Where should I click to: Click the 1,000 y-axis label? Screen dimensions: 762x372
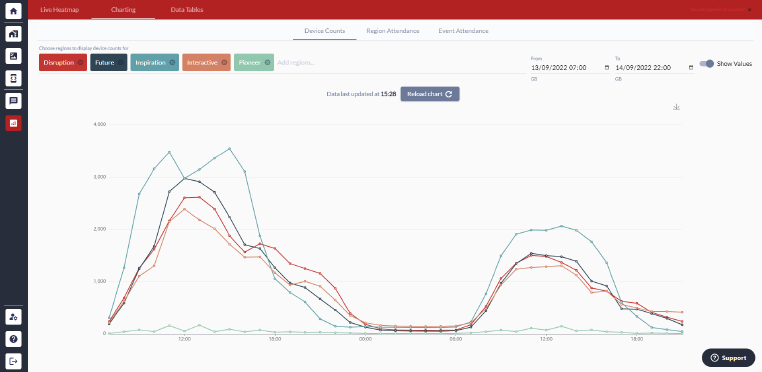click(x=99, y=281)
